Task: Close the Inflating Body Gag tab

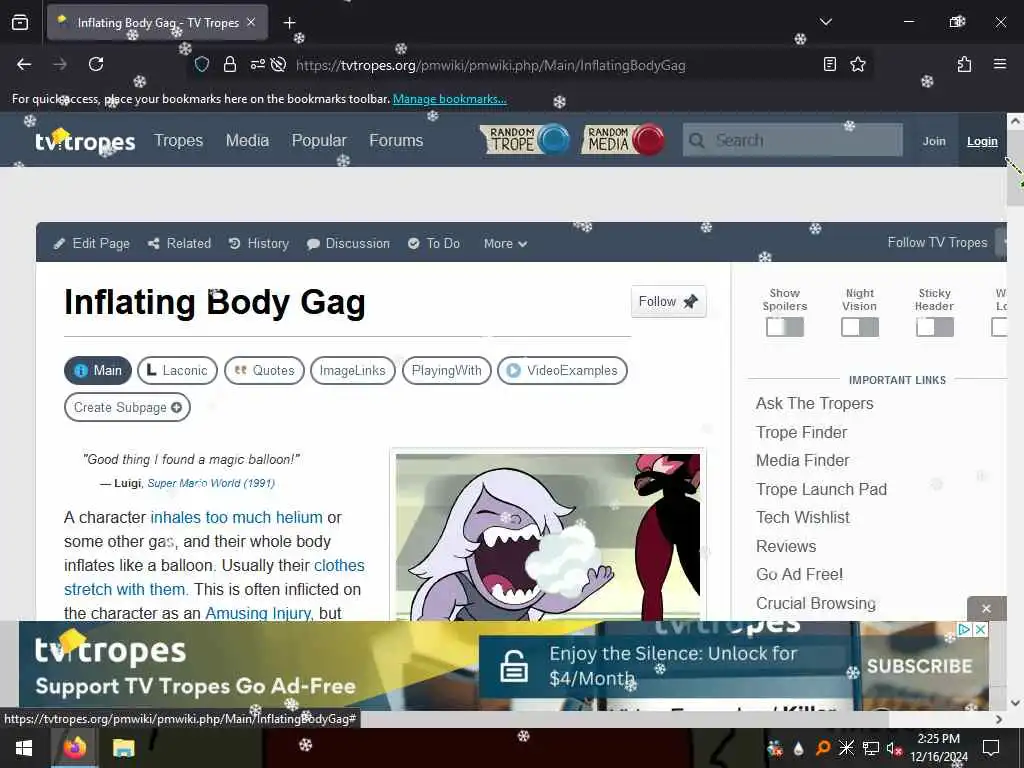Action: 251,22
